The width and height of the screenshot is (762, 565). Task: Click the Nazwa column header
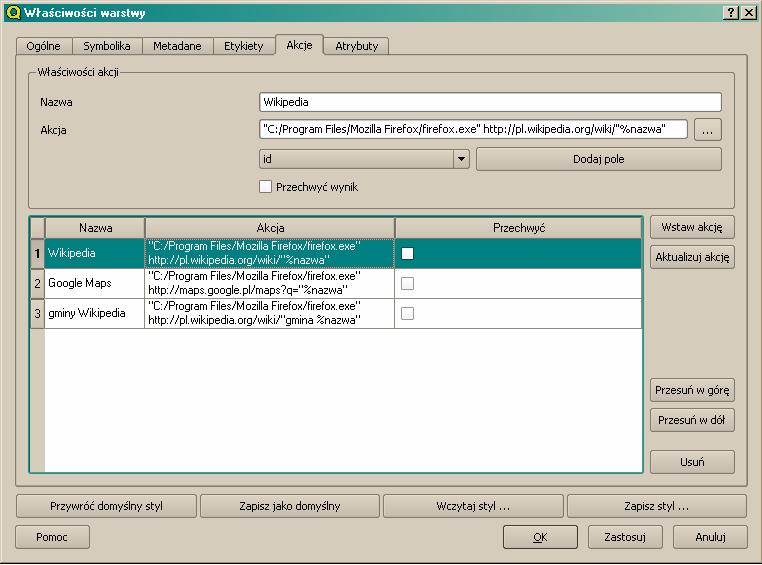point(95,228)
